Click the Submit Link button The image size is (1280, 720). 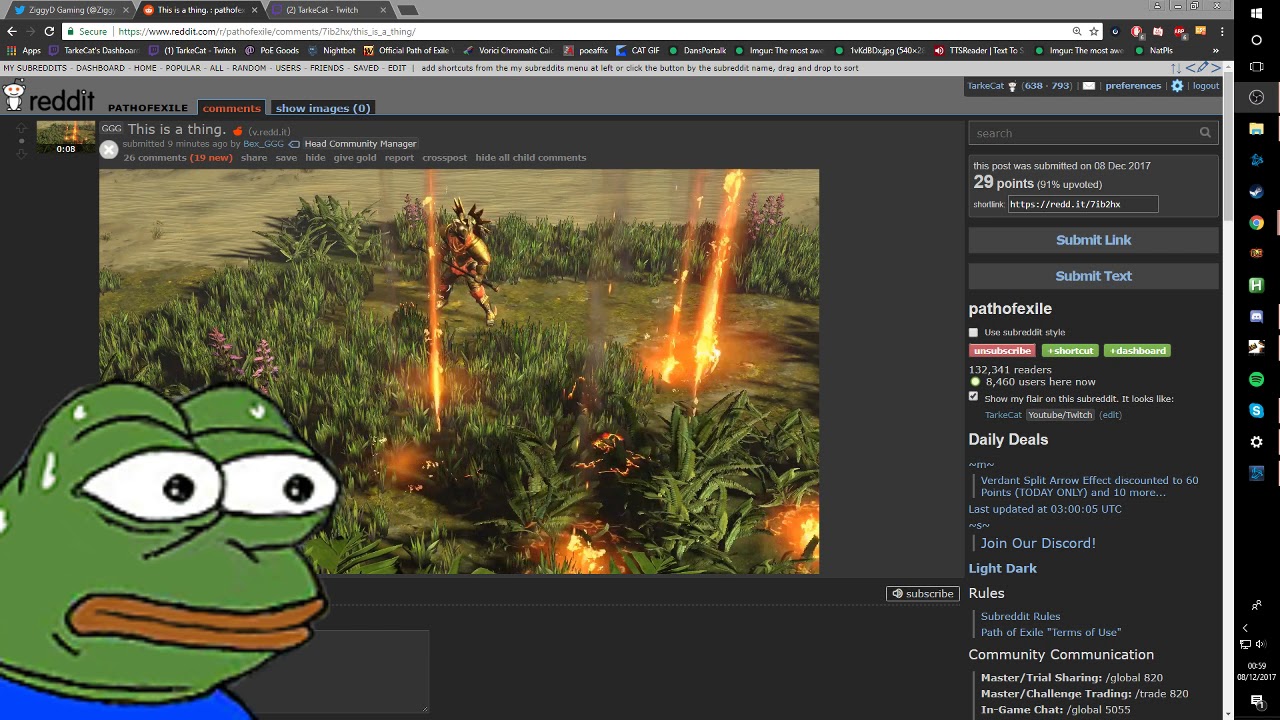[1093, 240]
